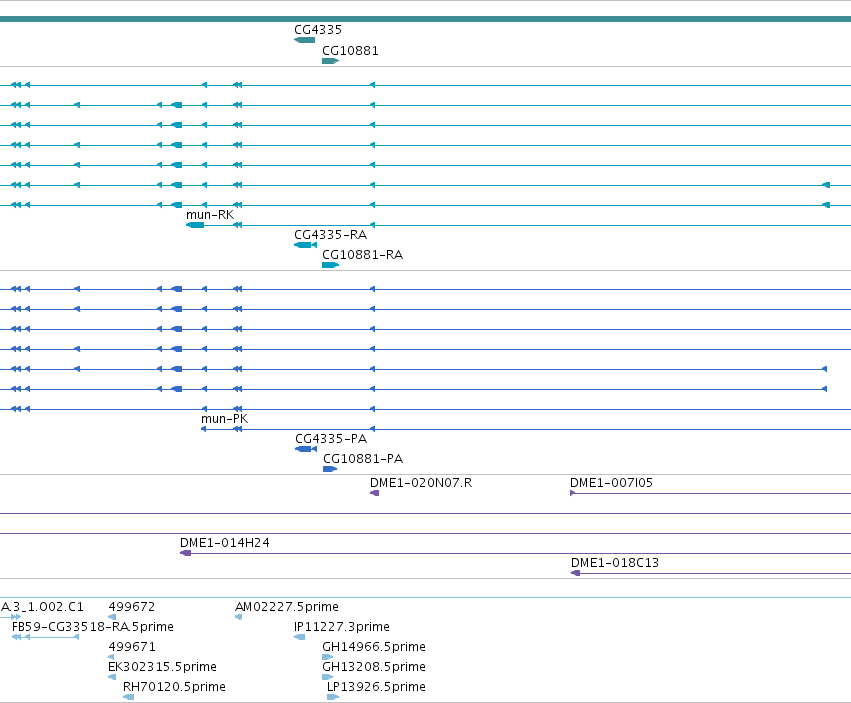
Task: Select the CG10881-RA transcript glyph
Action: [331, 265]
